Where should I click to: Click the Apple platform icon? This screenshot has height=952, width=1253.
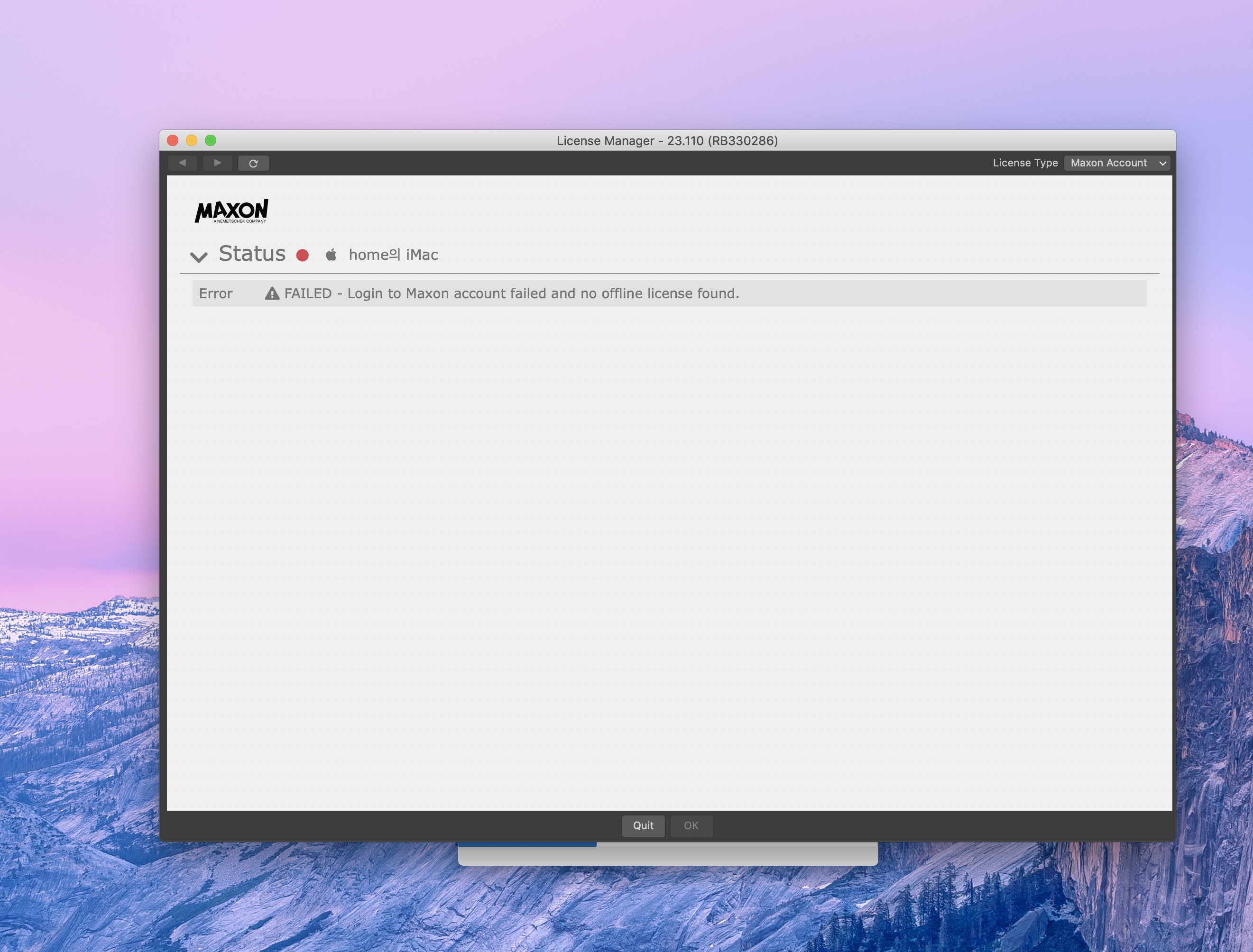(x=331, y=255)
